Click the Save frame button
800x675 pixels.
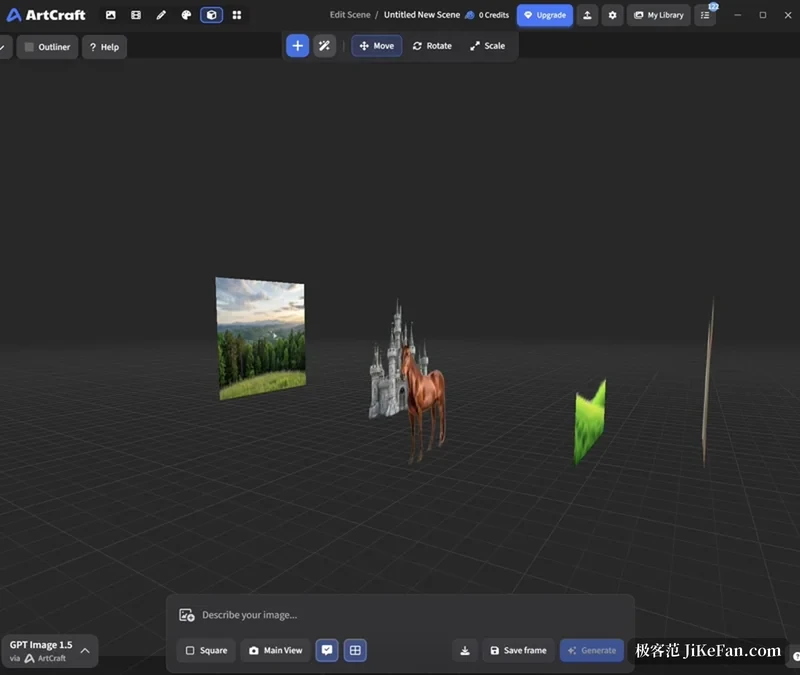coord(518,651)
